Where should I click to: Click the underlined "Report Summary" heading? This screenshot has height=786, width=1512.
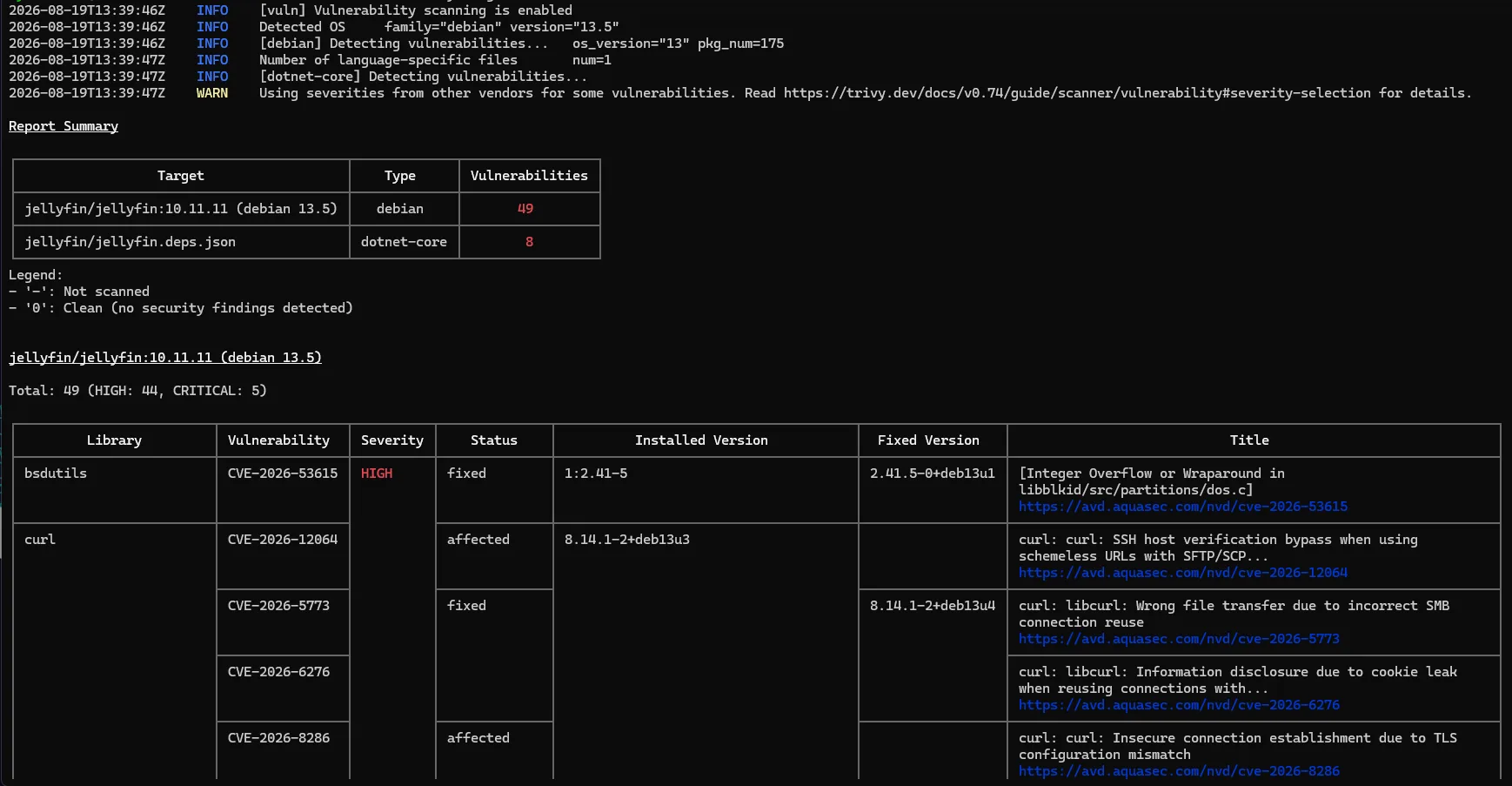64,126
